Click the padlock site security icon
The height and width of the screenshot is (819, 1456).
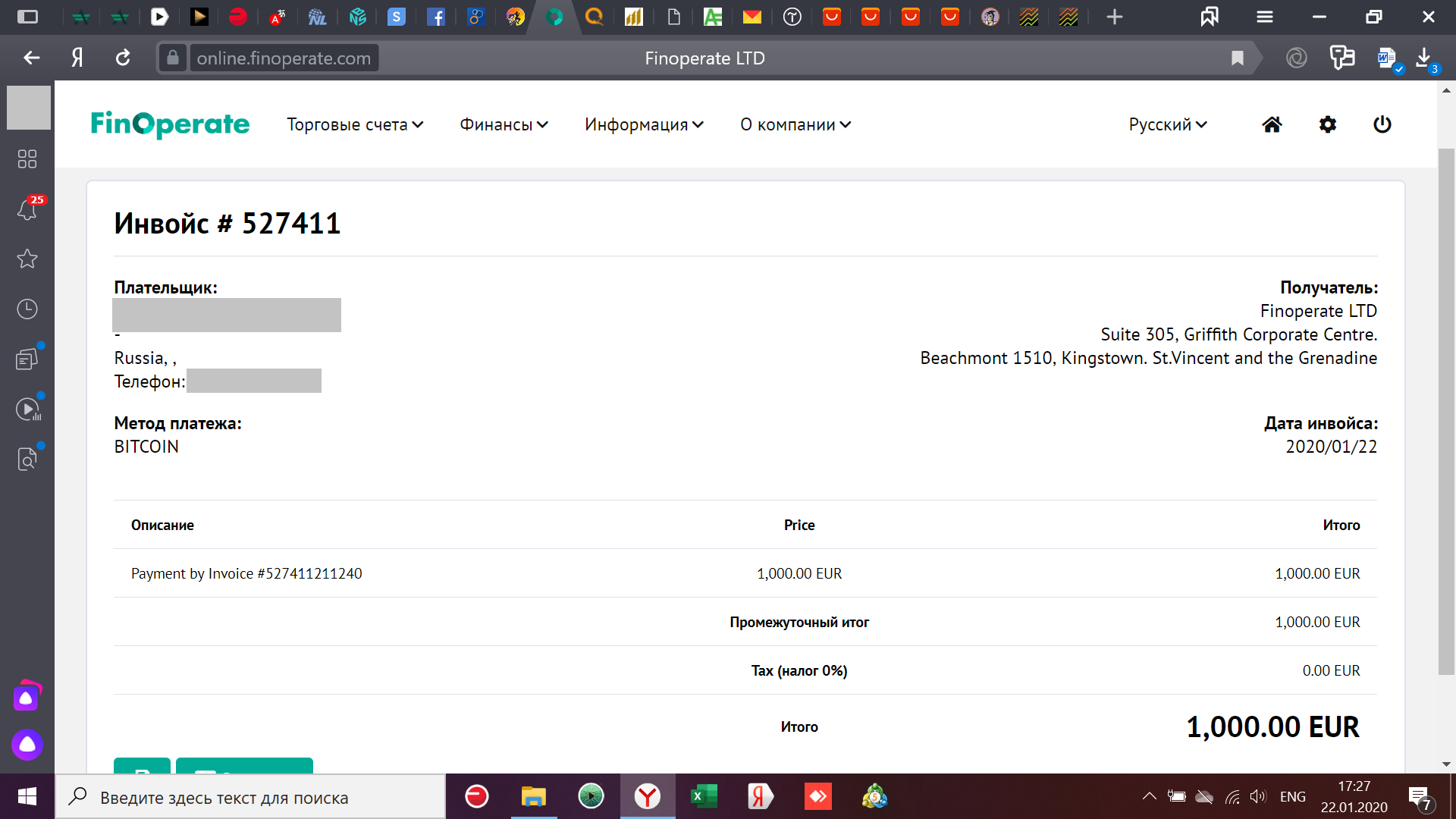[x=173, y=58]
